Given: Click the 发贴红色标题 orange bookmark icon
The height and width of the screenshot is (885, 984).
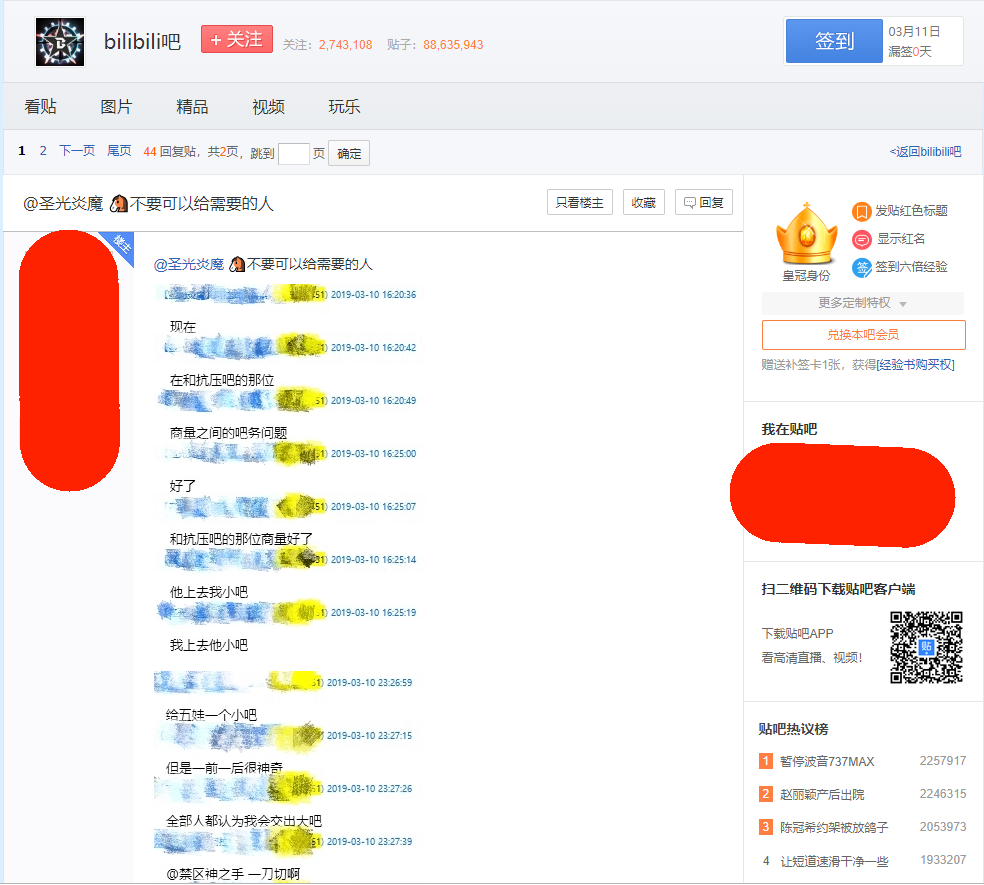Looking at the screenshot, I should pos(861,211).
